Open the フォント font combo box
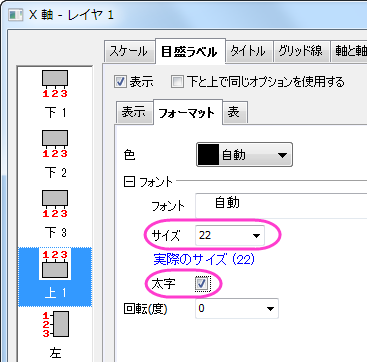 click(281, 205)
